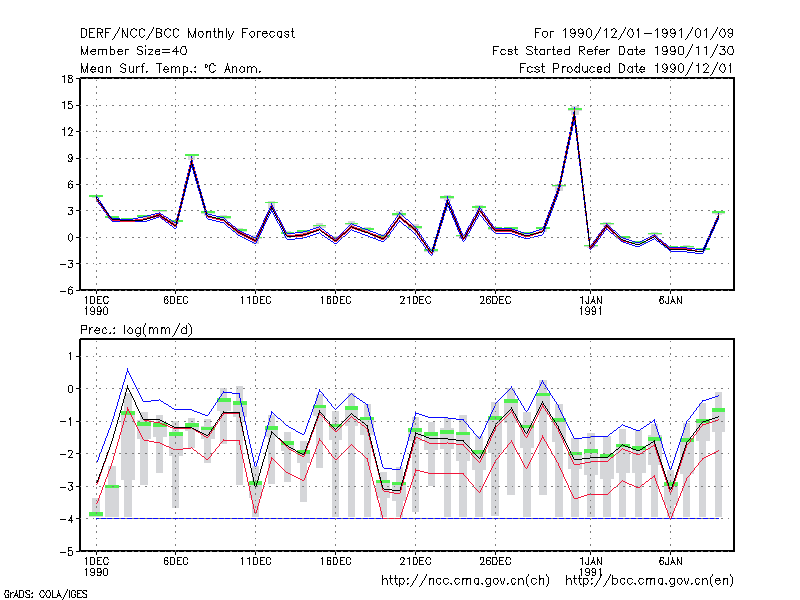This screenshot has height=600, width=800.
Task: Click the Mean Surf. Temp. anomaly label
Action: (x=171, y=68)
